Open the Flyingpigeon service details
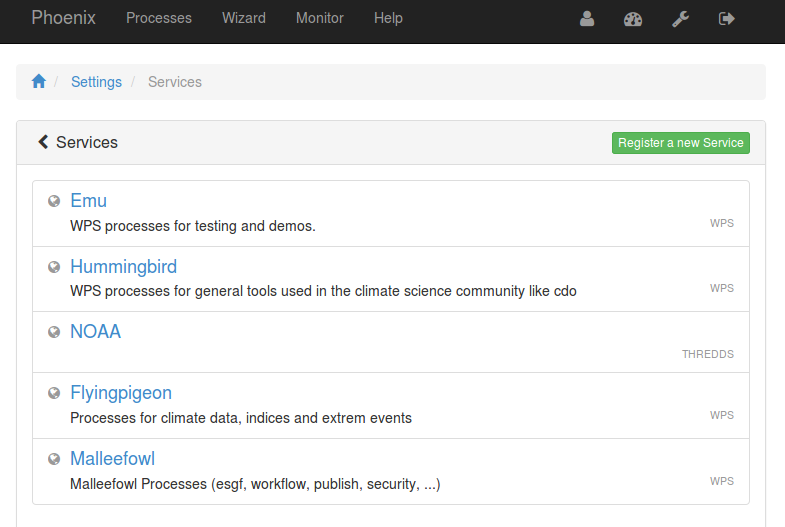Viewport: 785px width, 527px height. tap(121, 393)
